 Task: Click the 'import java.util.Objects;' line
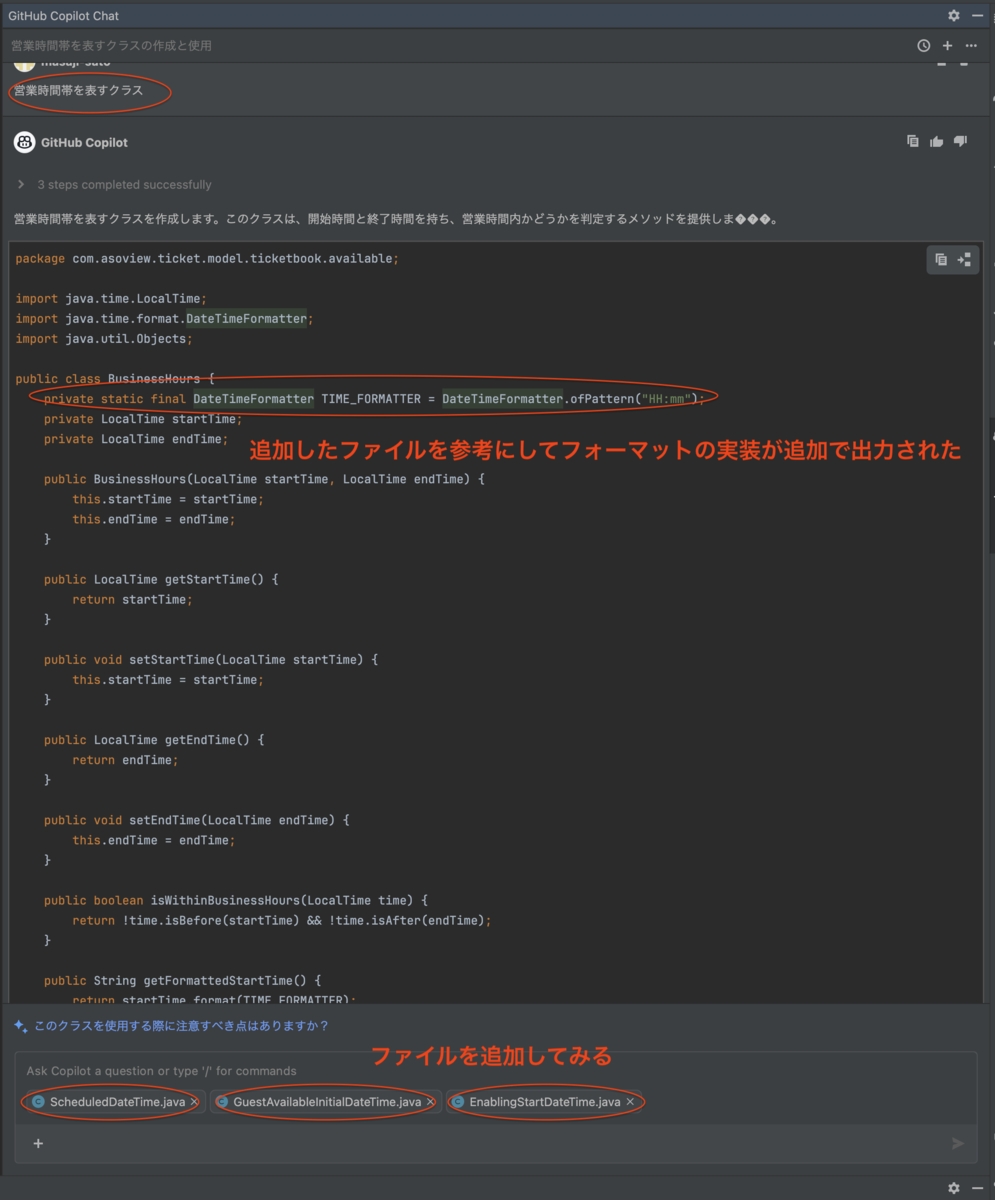click(x=104, y=339)
